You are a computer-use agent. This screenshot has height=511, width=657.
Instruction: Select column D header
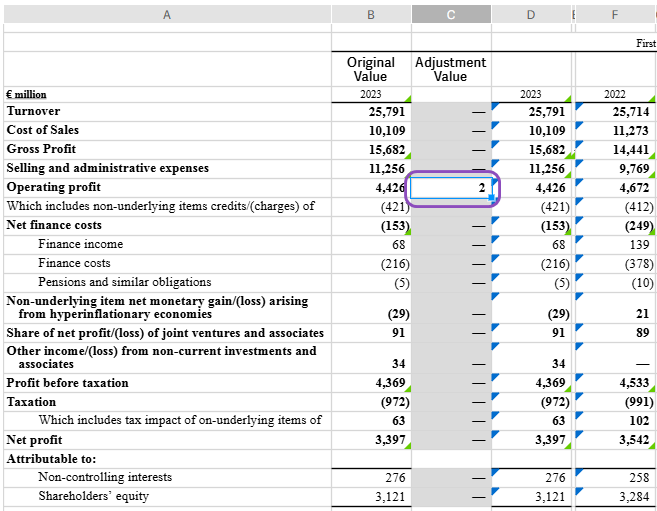531,15
